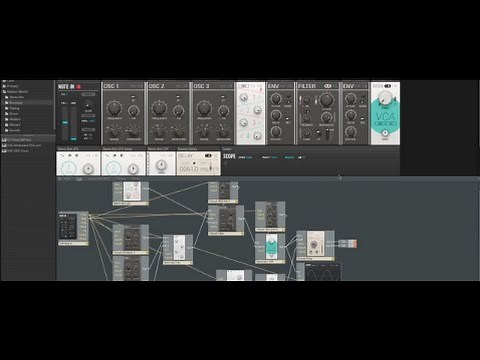
Task: Click mixer channel 1 level knob
Action: pos(244,97)
